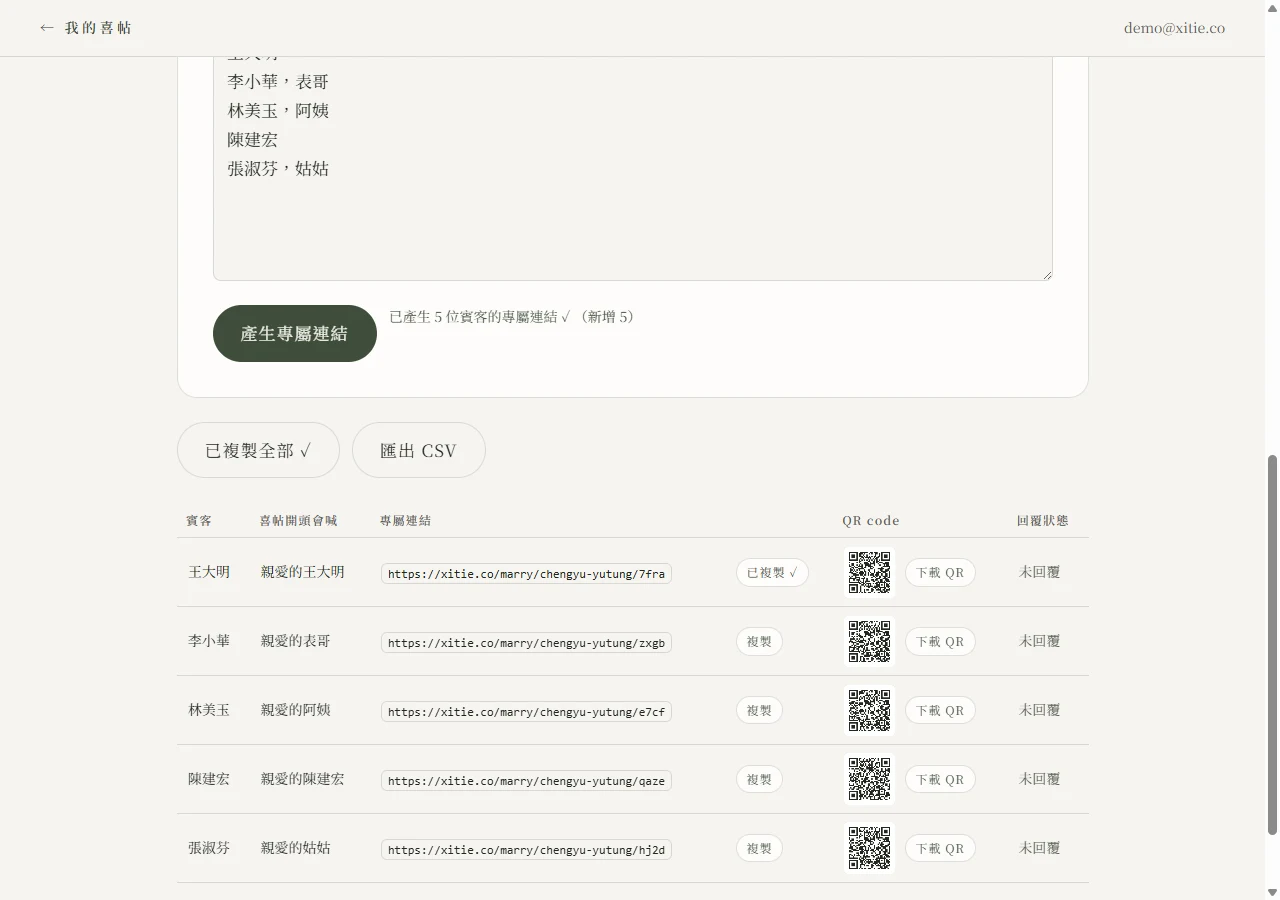The height and width of the screenshot is (900, 1280).
Task: Copy the link for 李小華
Action: tap(759, 642)
